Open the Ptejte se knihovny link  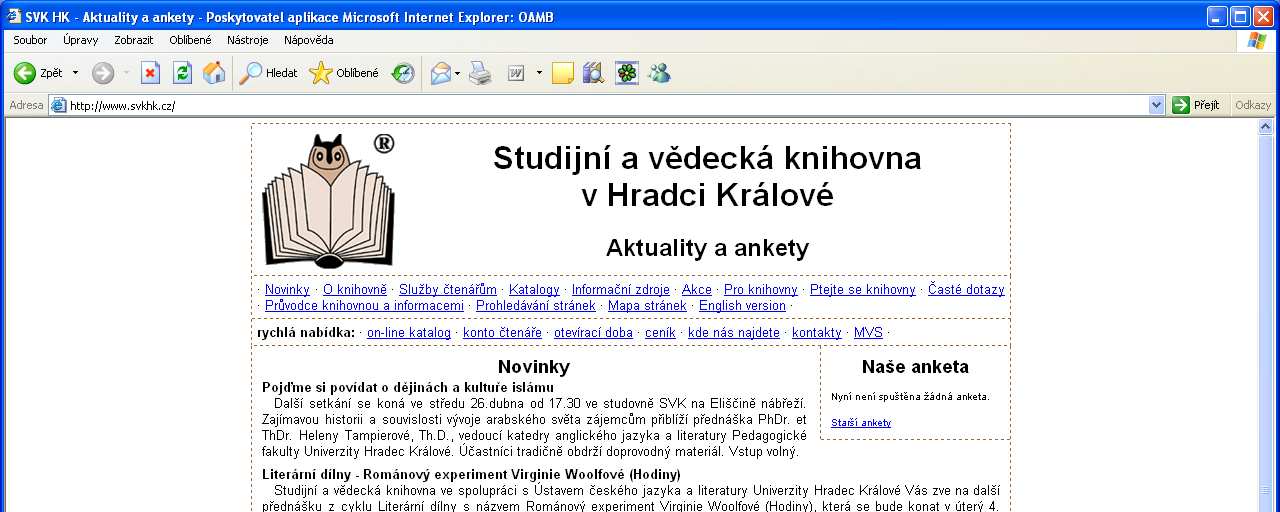click(x=863, y=290)
